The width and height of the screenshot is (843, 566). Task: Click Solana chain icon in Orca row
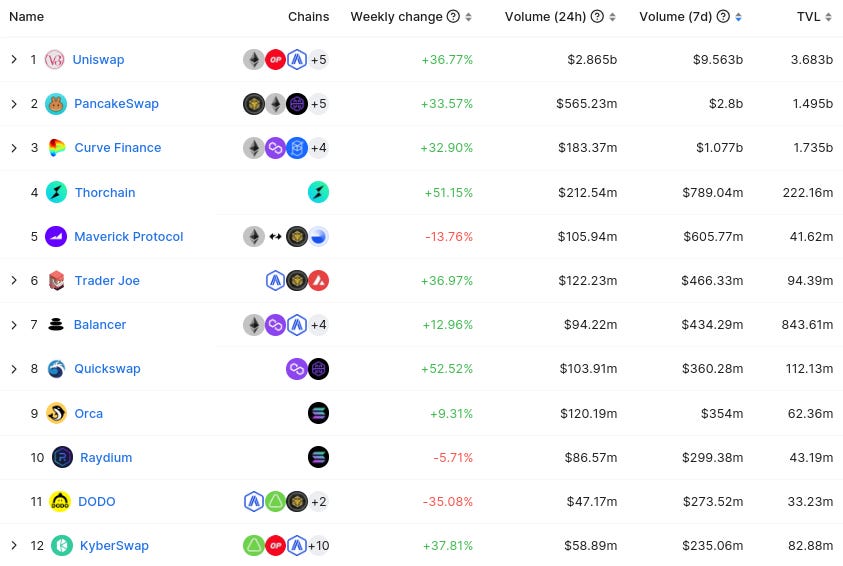(x=318, y=413)
